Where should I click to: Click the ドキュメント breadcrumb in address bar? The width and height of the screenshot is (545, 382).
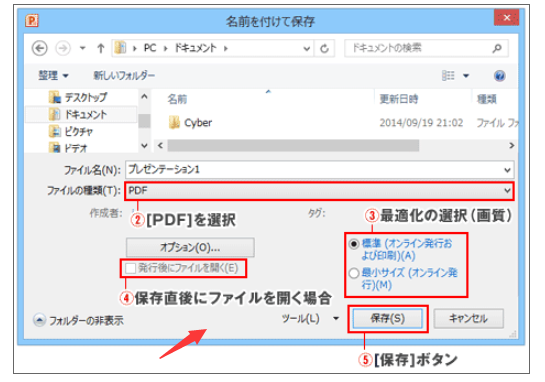click(x=195, y=48)
